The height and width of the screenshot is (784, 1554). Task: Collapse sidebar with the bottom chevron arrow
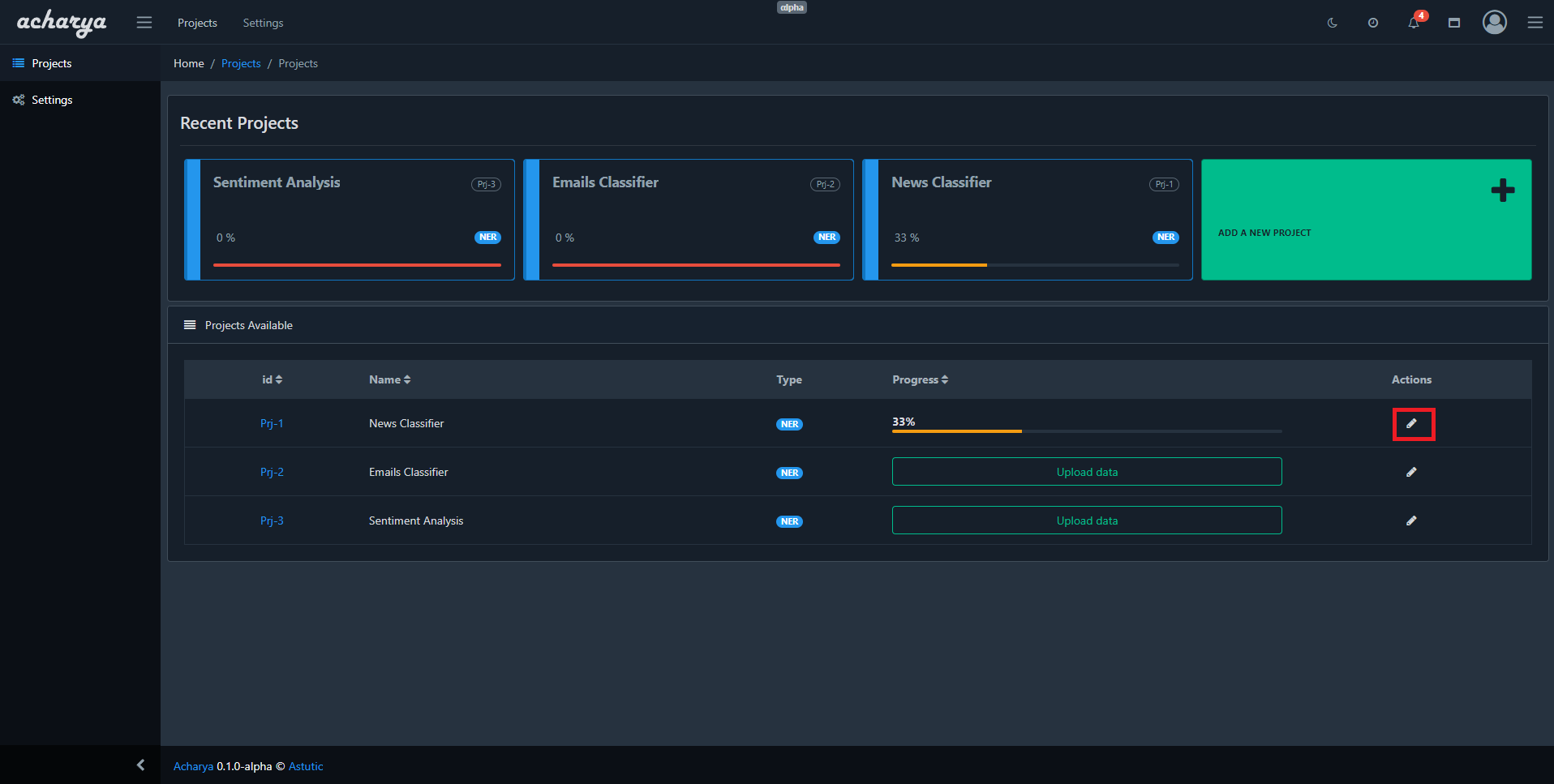140,765
